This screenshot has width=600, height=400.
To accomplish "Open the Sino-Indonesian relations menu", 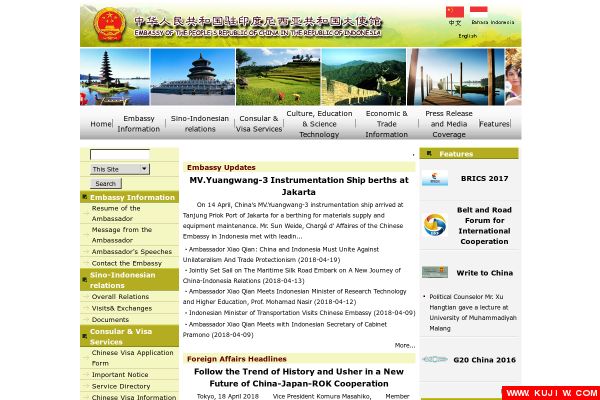I will [200, 124].
